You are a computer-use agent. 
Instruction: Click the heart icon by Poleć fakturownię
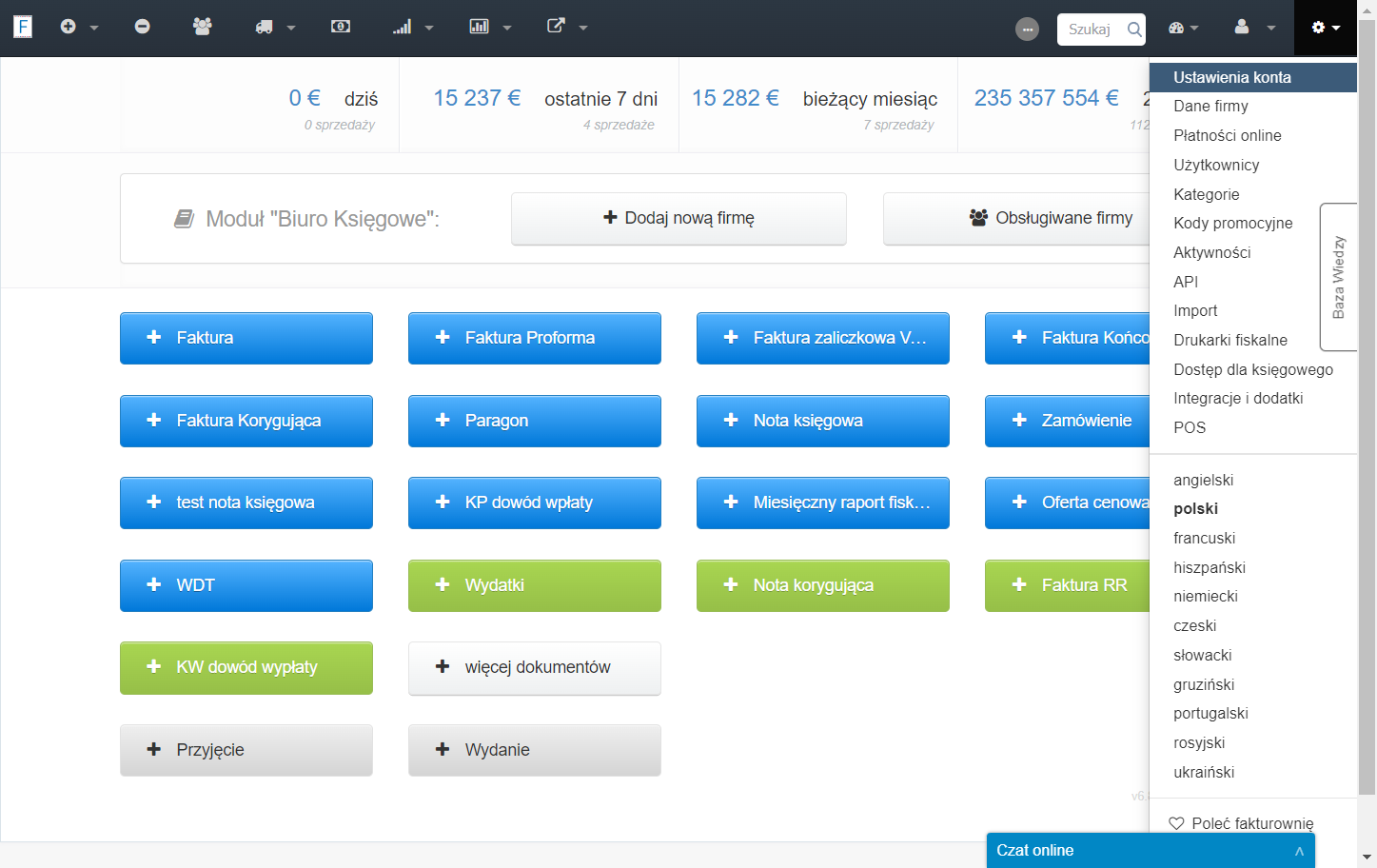tap(1176, 824)
